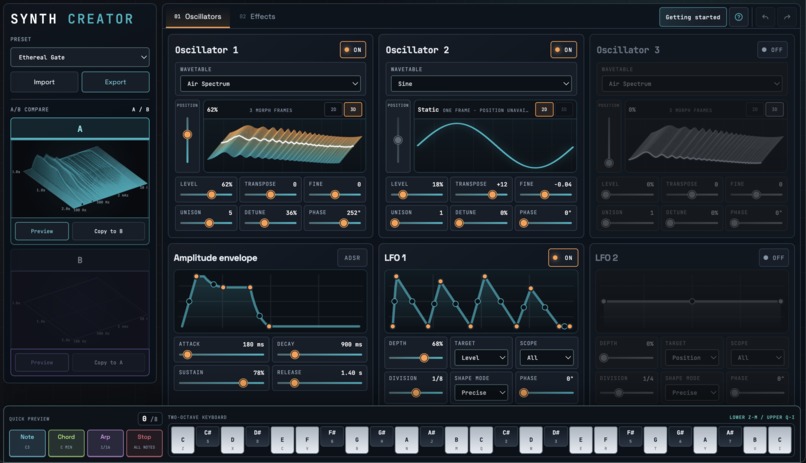The height and width of the screenshot is (463, 806).
Task: Adjust Oscillator 2 Fine slider
Action: [x=545, y=195]
